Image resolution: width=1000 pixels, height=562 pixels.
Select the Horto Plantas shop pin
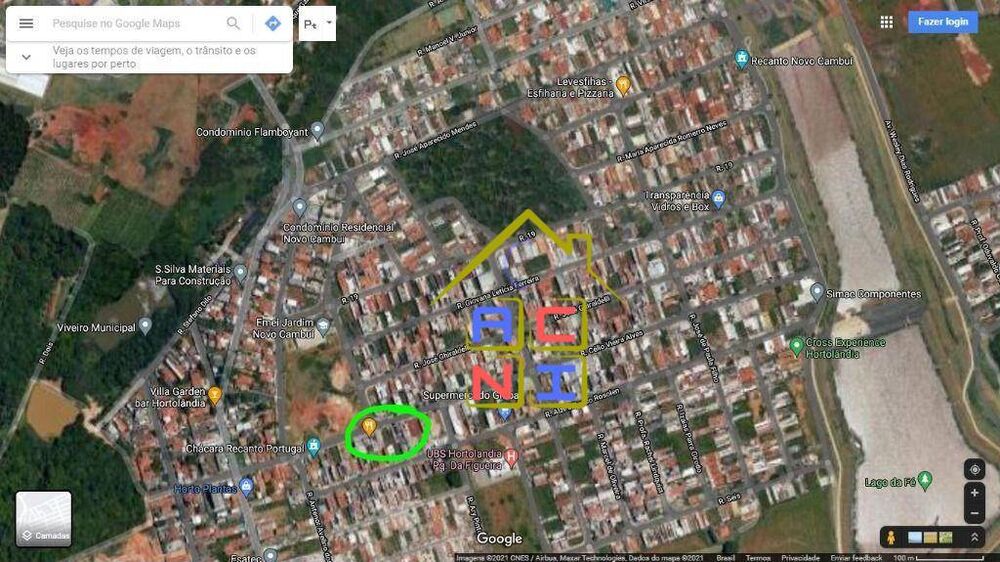coord(247,487)
